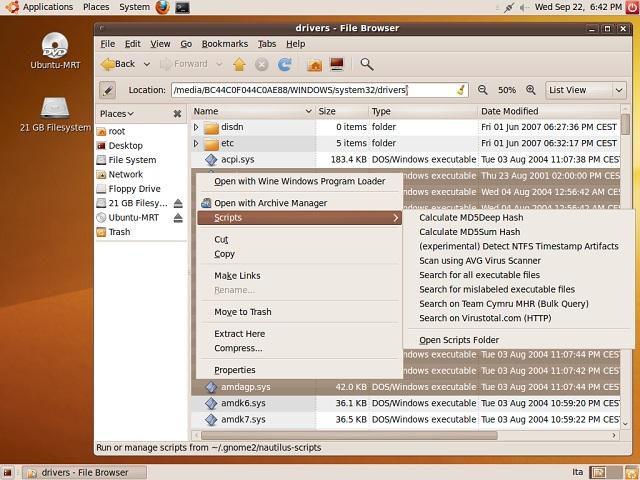Eject the Ubuntu-MRT volume in sidebar
This screenshot has height=480, width=640.
pos(178,217)
